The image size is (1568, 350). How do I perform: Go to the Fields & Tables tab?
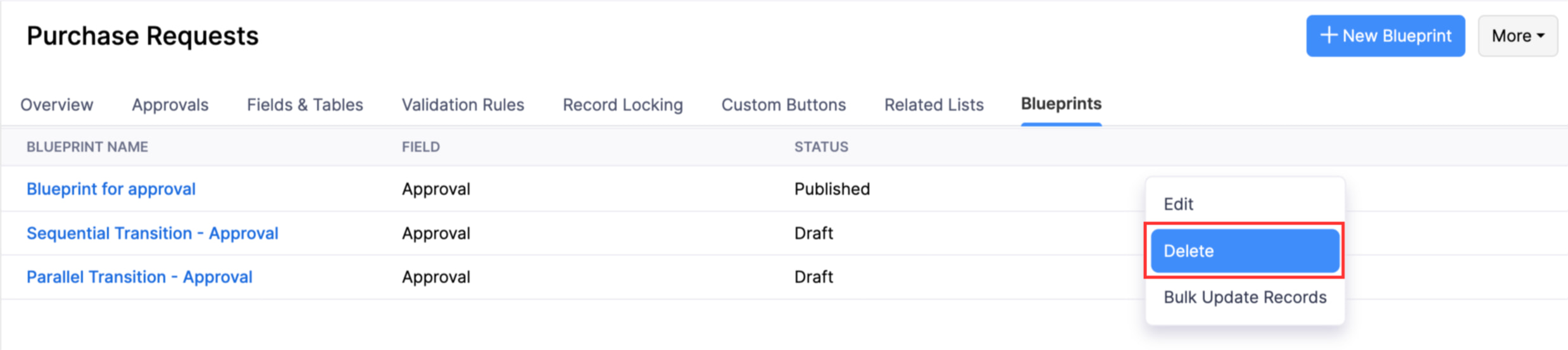pos(304,104)
